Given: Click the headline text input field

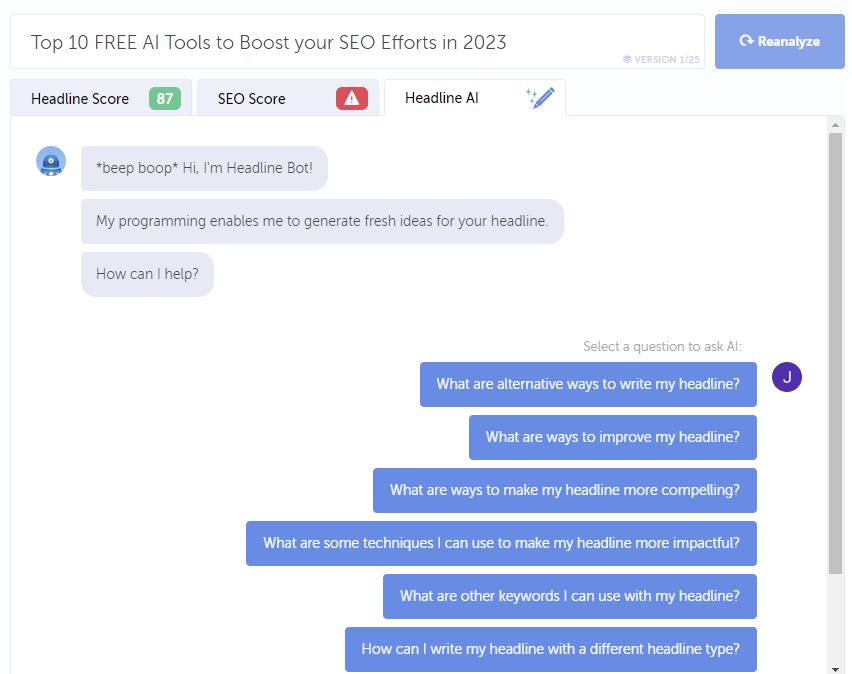Looking at the screenshot, I should pyautogui.click(x=358, y=42).
